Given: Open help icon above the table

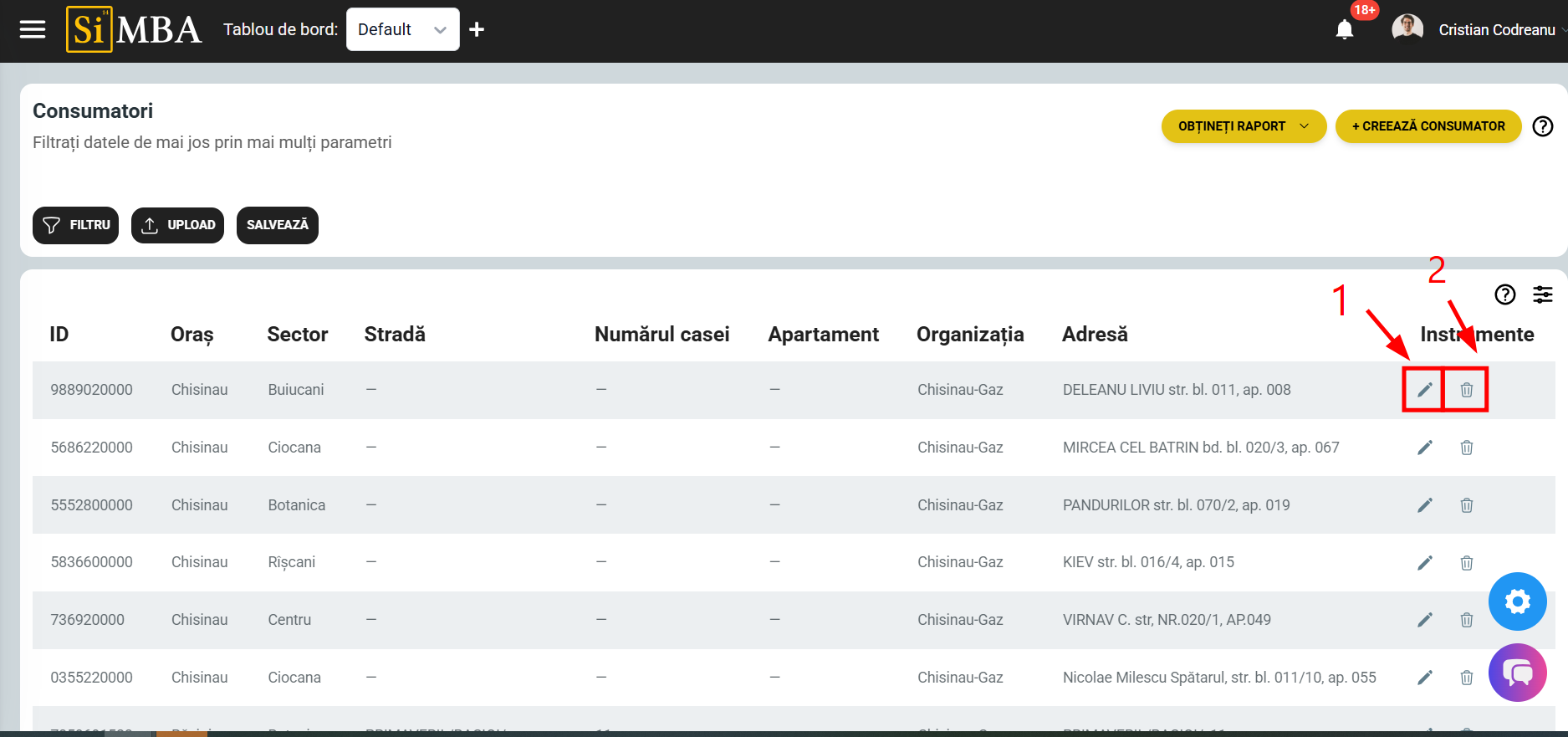Looking at the screenshot, I should 1504,294.
